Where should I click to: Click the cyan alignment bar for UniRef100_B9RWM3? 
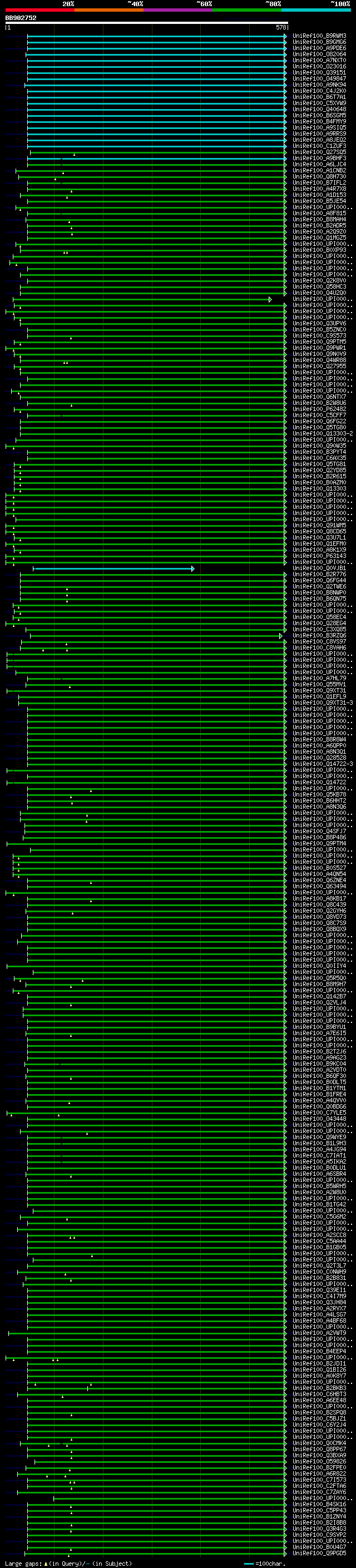(x=156, y=36)
